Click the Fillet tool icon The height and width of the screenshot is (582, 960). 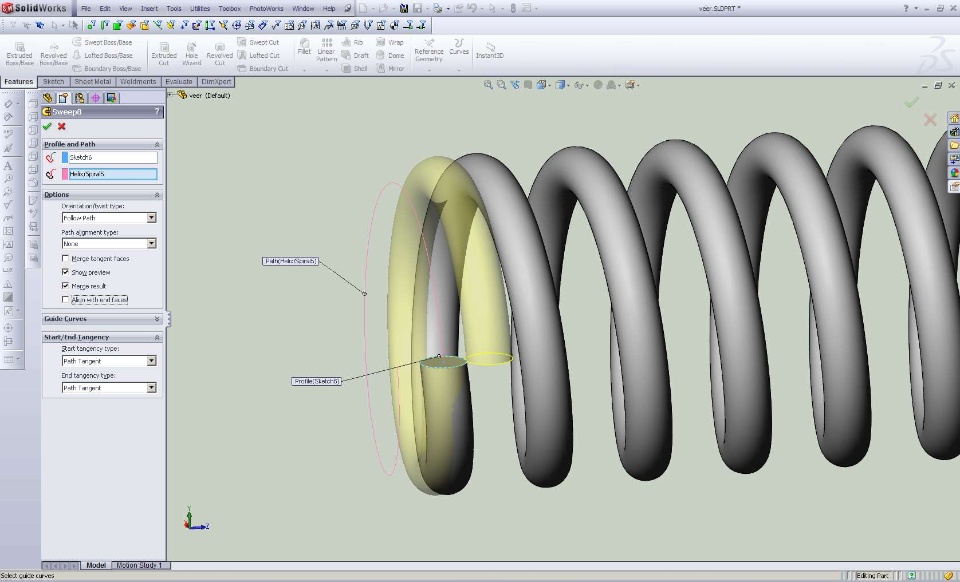[x=304, y=46]
